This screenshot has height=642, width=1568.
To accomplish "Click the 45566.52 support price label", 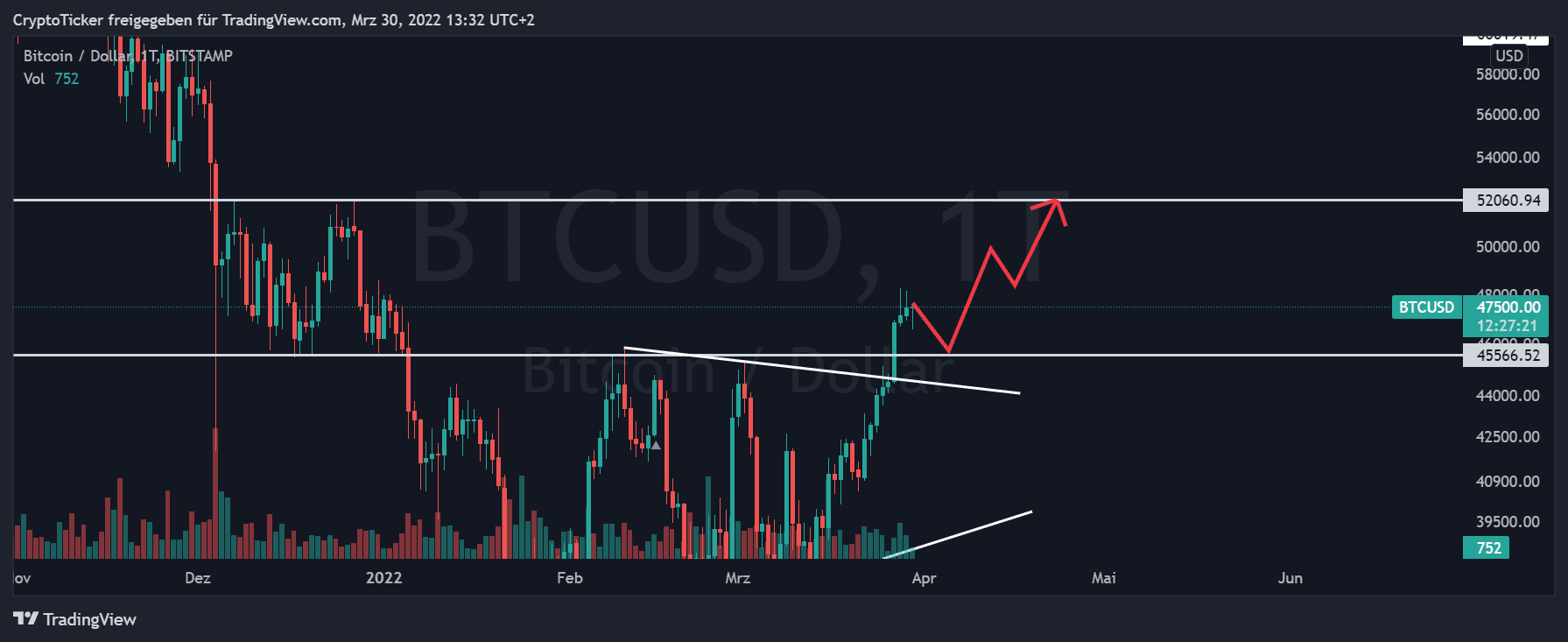I will pyautogui.click(x=1507, y=356).
